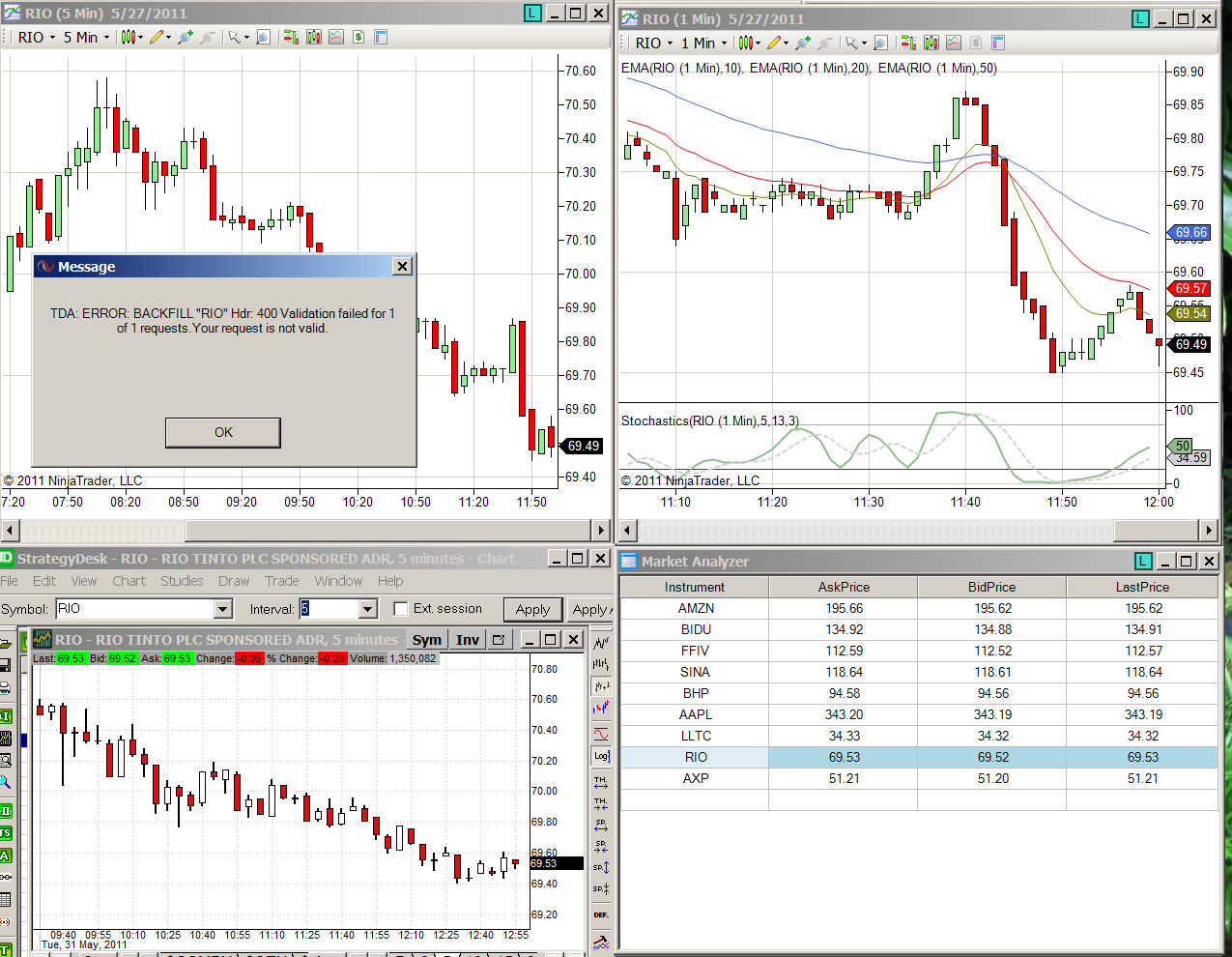Screen dimensions: 1232x957
Task: Click the DEF. default button in StrategyDesk sidebar
Action: (x=601, y=914)
